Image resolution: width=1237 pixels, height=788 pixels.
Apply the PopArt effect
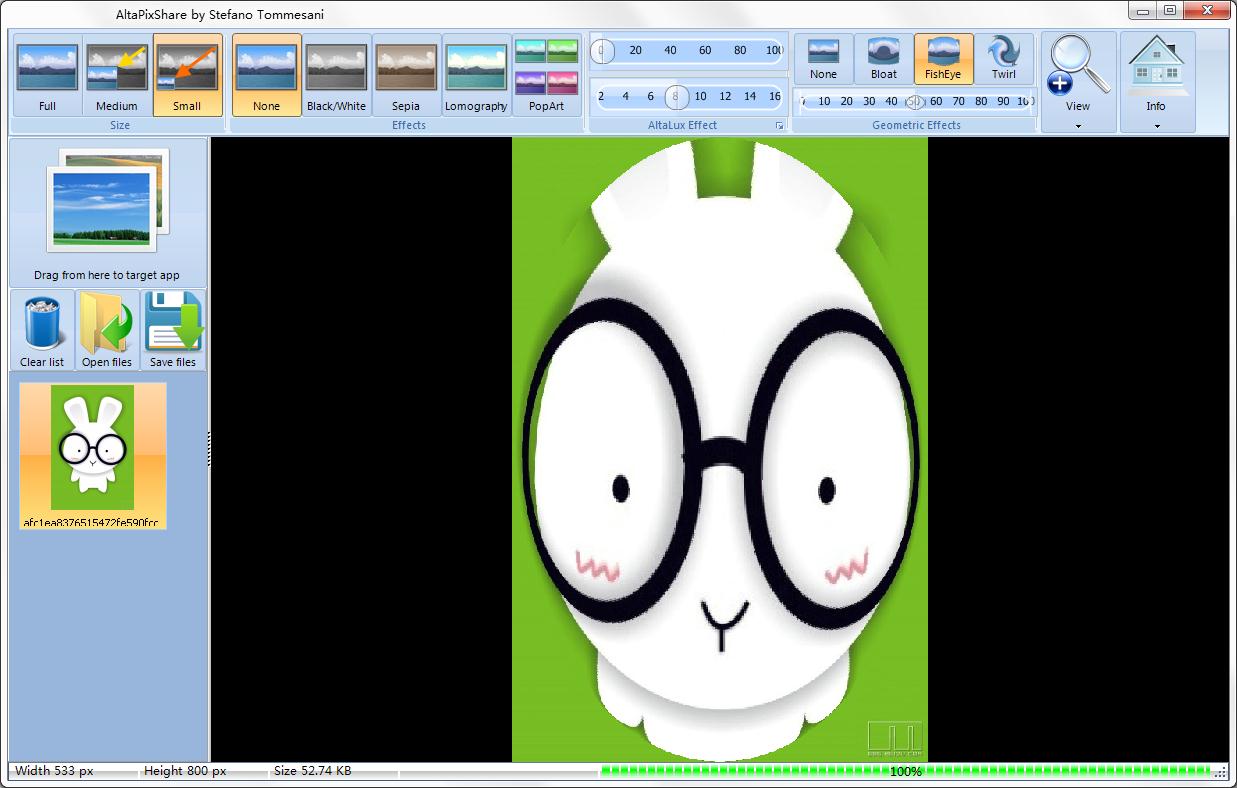546,76
